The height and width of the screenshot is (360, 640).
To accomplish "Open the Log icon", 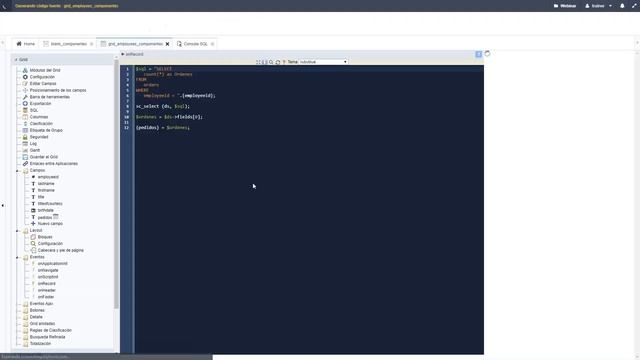I will (25, 144).
